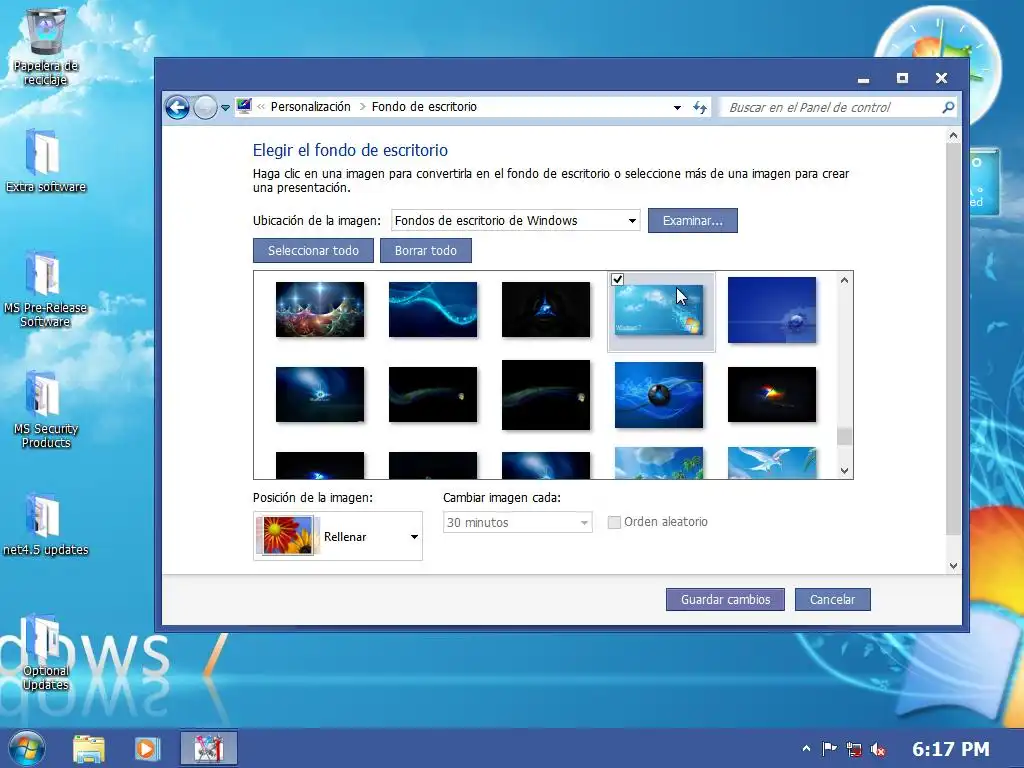Click the window's main scroll down arrow
Viewport: 1024px width, 768px height.
pyautogui.click(x=953, y=566)
